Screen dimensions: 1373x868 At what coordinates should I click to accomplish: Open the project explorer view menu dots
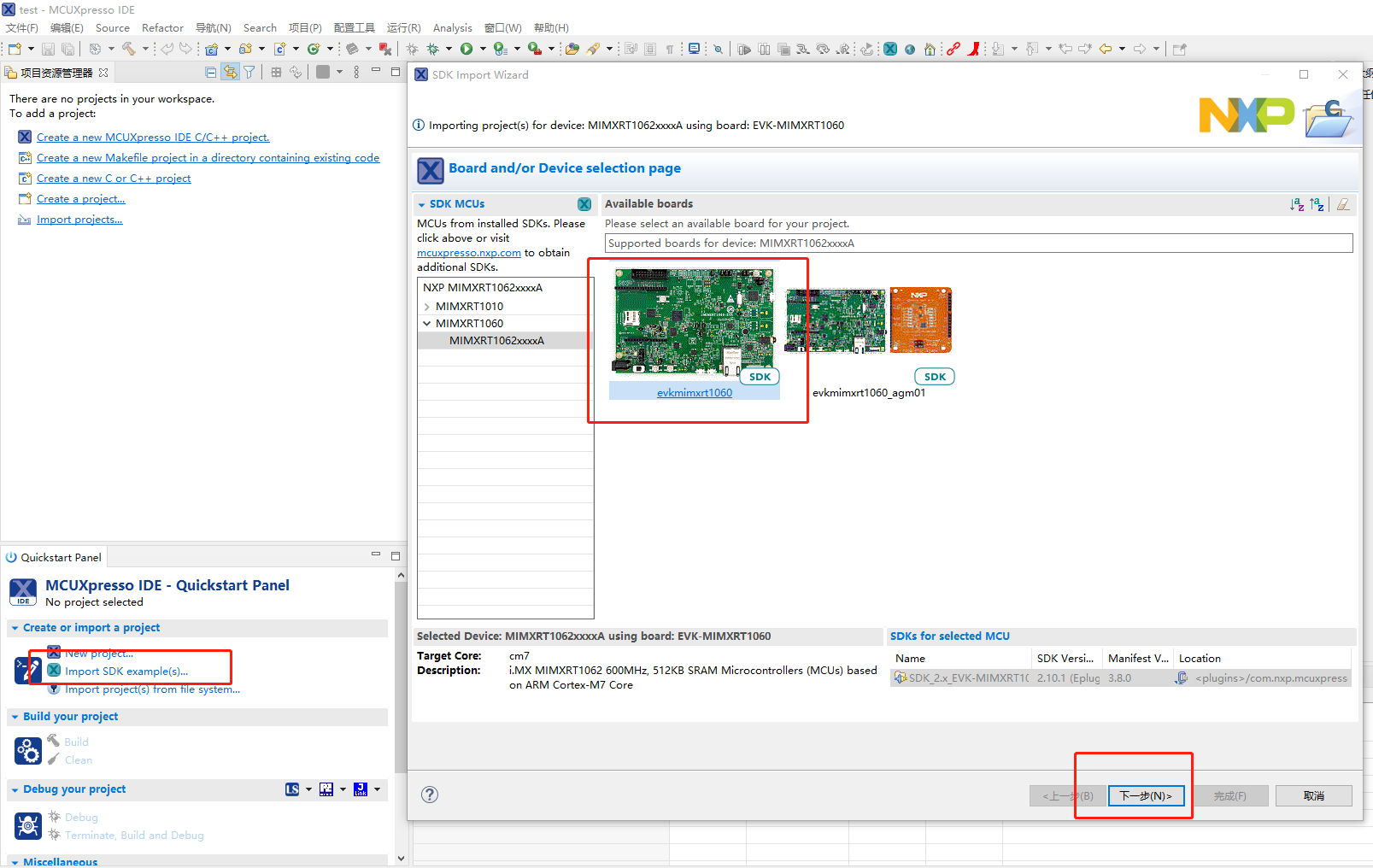coord(356,73)
